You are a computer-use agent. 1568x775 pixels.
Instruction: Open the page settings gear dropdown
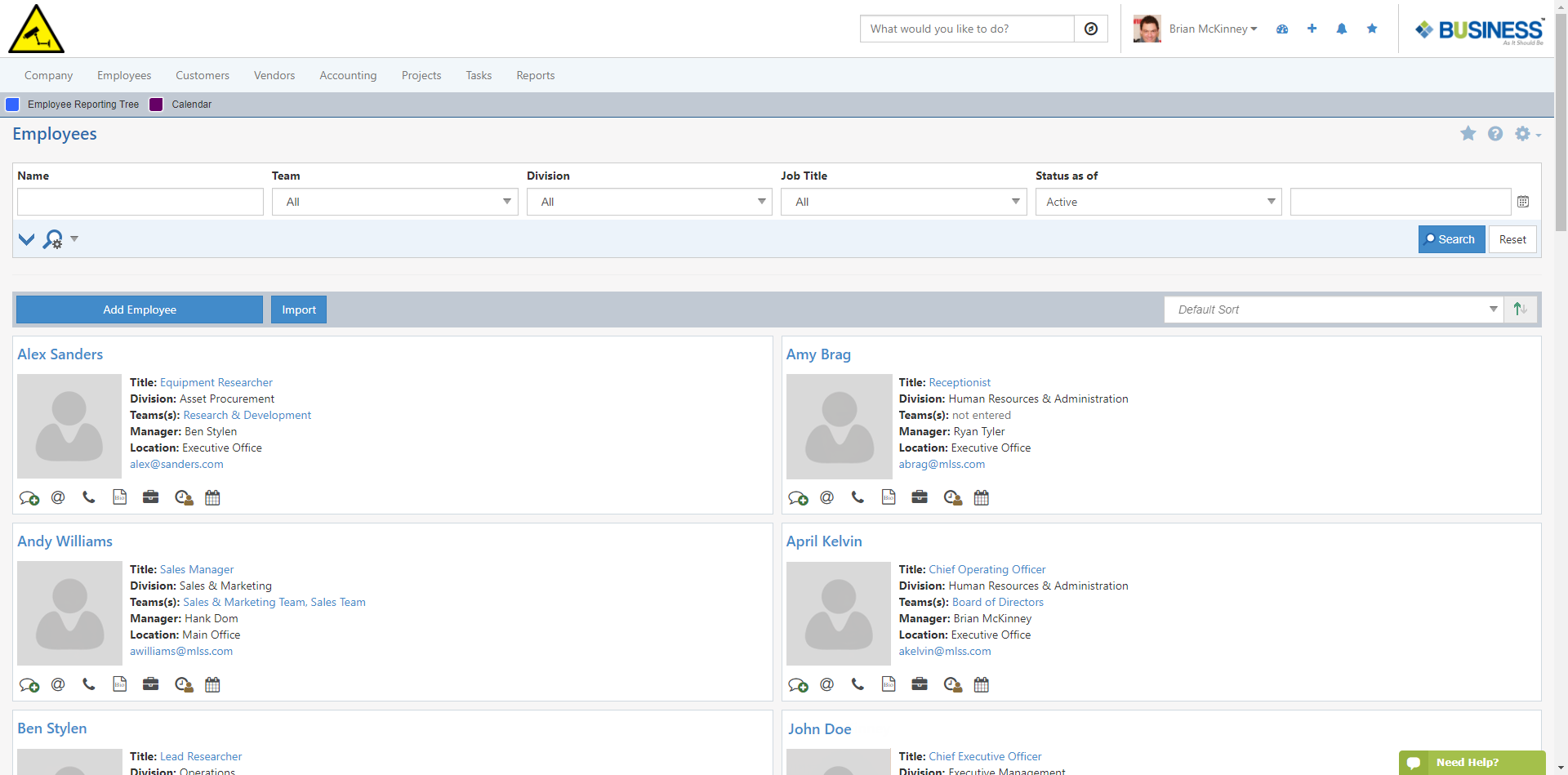pyautogui.click(x=1527, y=133)
